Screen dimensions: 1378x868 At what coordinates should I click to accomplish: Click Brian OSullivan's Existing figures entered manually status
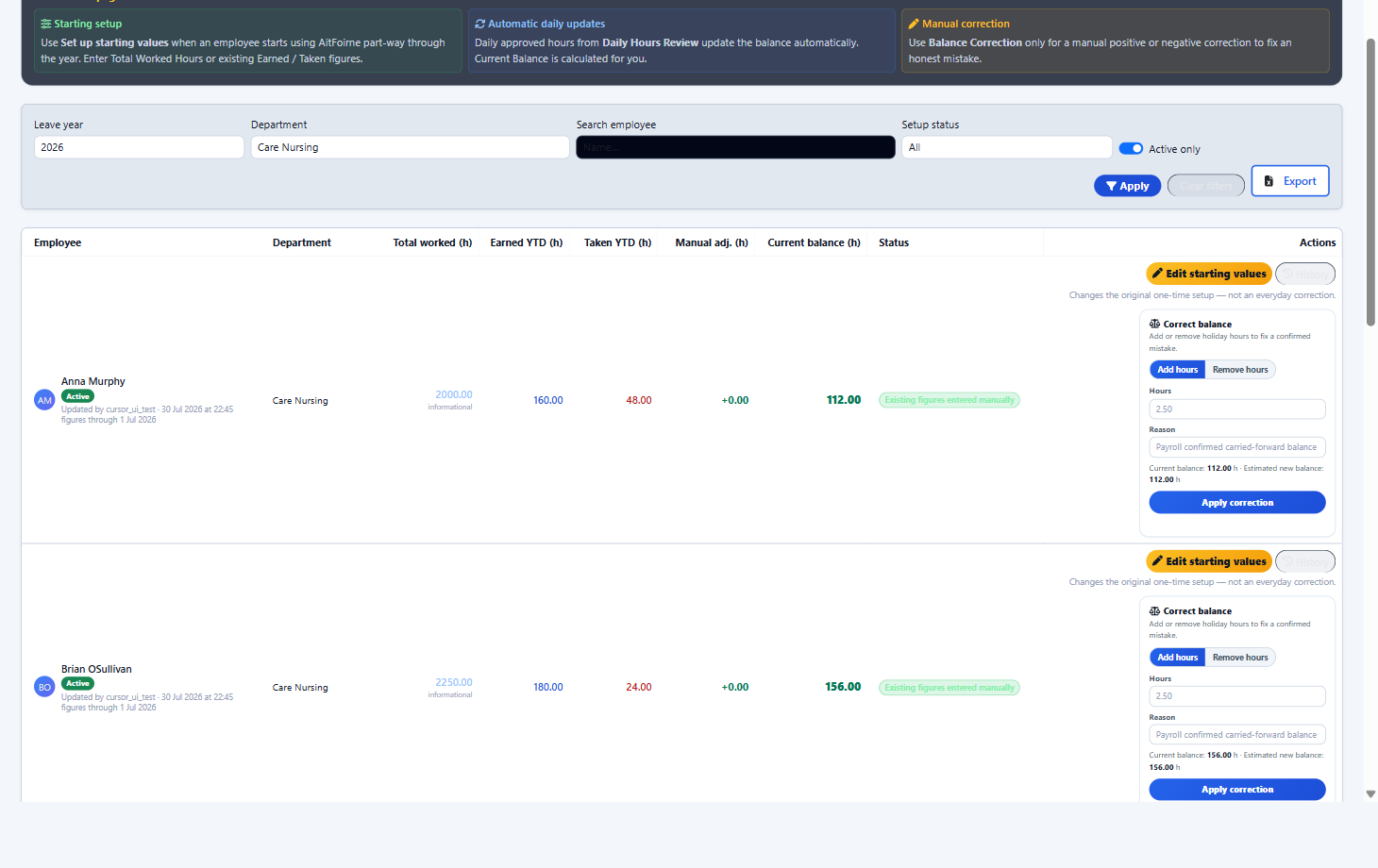(x=949, y=688)
